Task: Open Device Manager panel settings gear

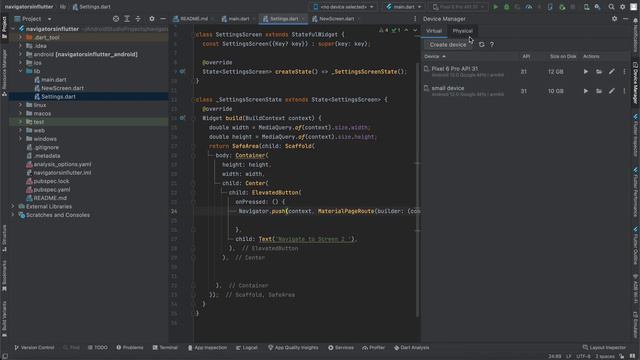Action: pos(614,19)
